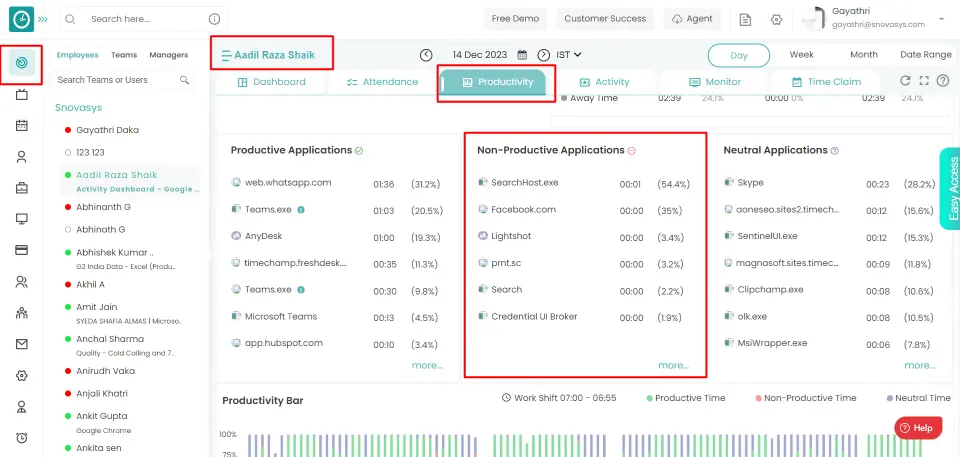The image size is (960, 457).
Task: Open the alarm clock sidebar icon
Action: click(x=21, y=437)
